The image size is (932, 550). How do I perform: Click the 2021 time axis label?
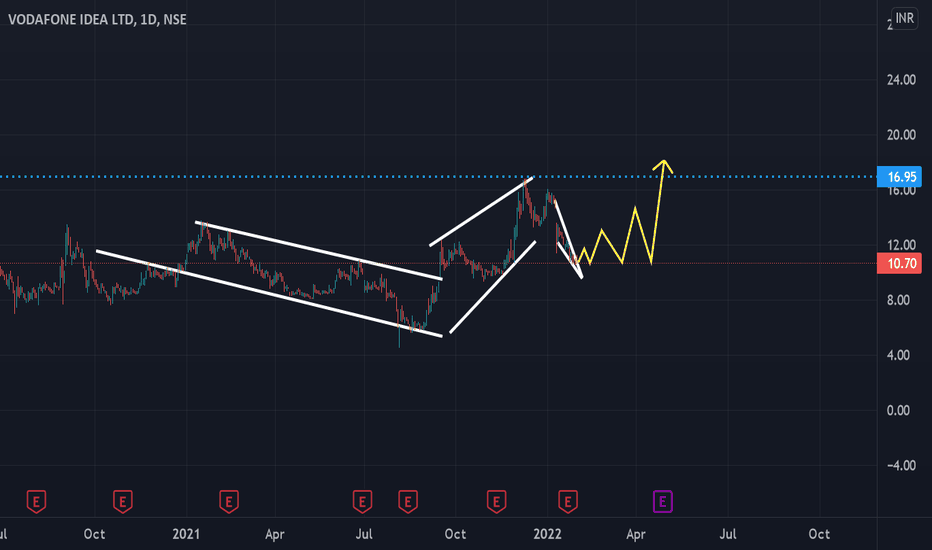click(x=186, y=534)
